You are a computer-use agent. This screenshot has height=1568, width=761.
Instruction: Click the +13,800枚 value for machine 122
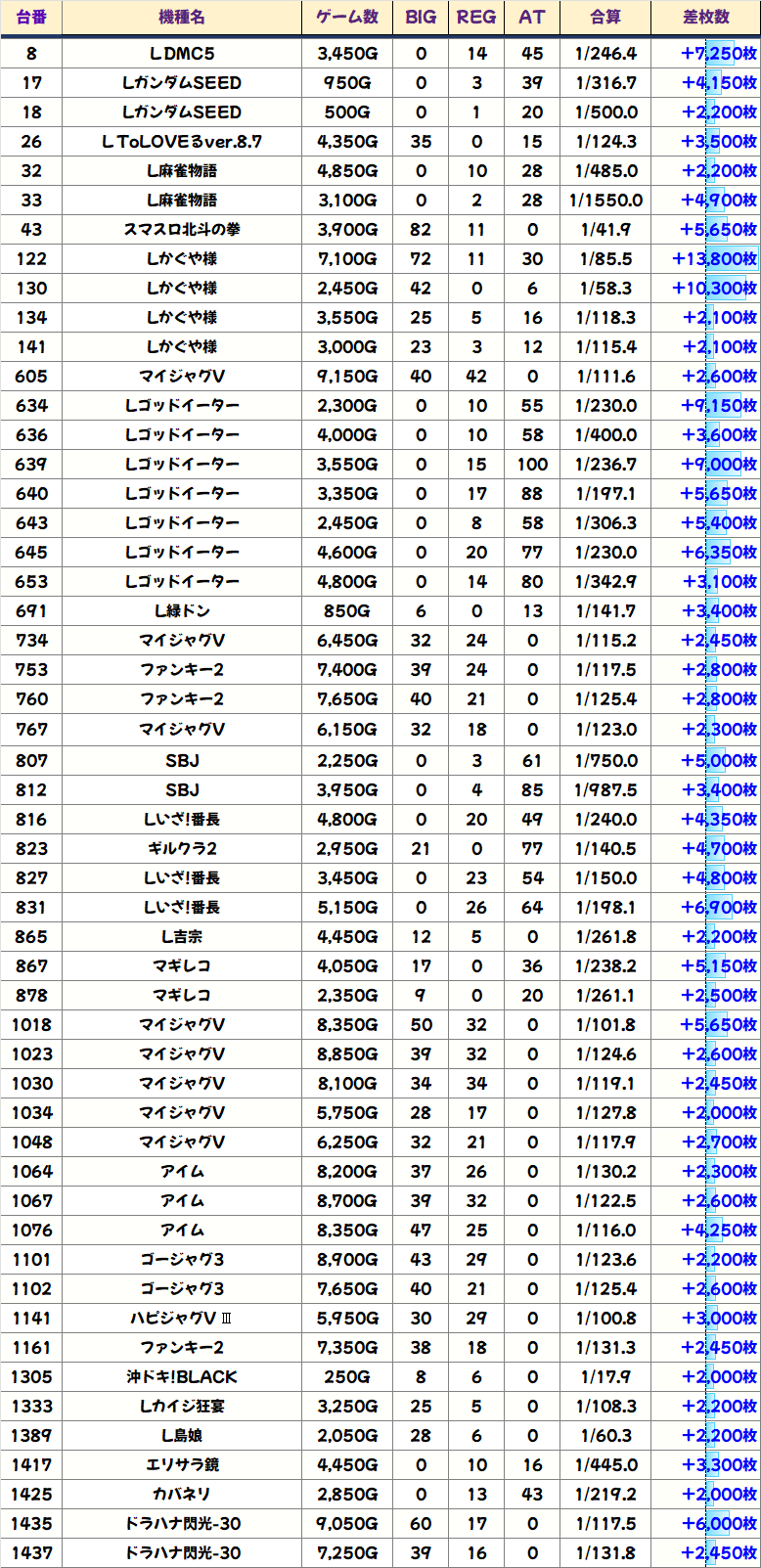pos(715,259)
